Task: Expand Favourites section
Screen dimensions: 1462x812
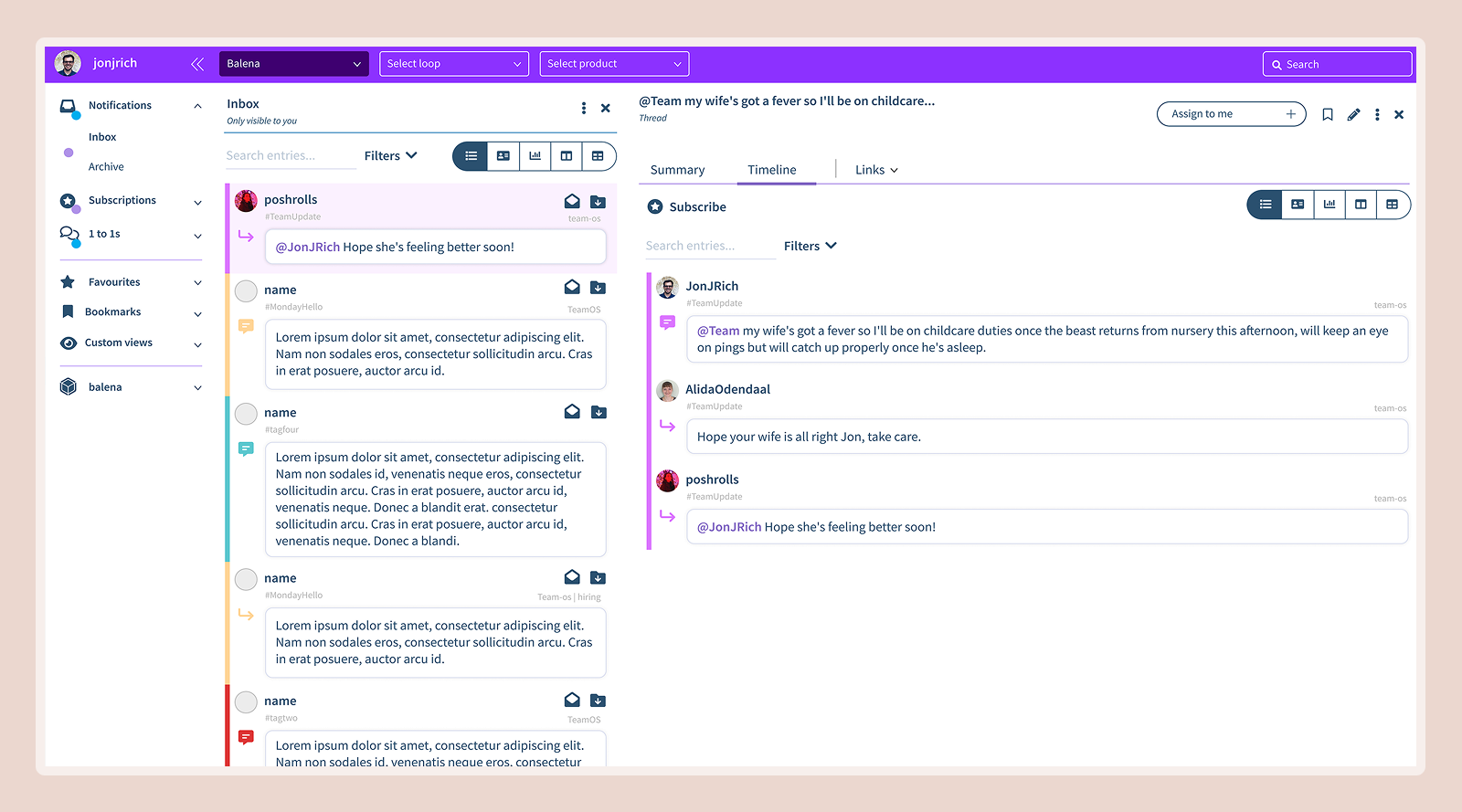Action: tap(197, 283)
